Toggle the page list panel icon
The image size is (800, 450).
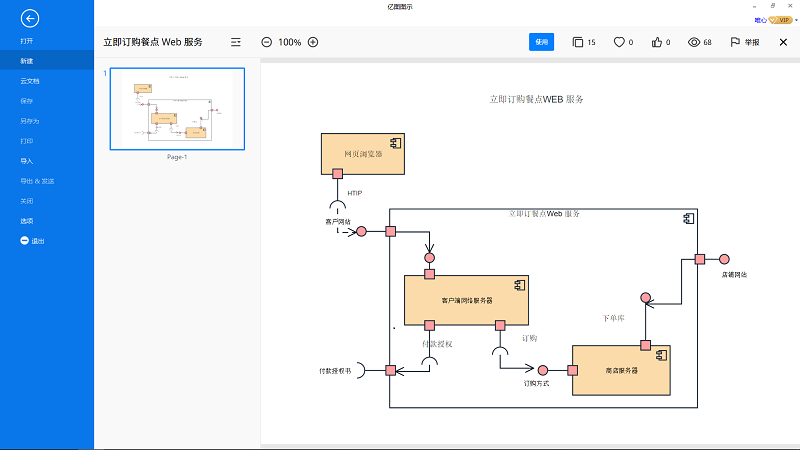click(236, 42)
